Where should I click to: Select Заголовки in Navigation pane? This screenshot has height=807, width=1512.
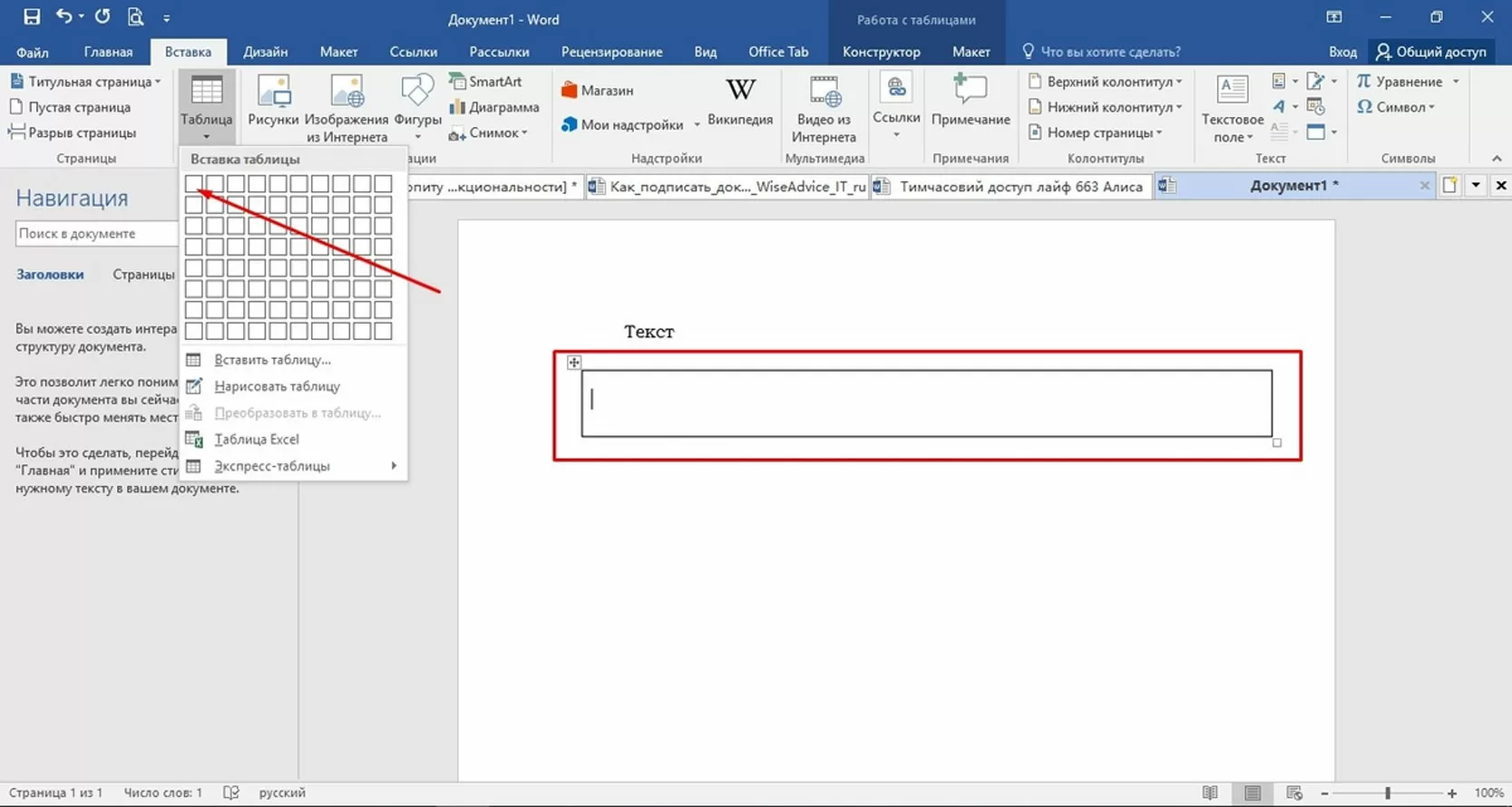tap(50, 274)
